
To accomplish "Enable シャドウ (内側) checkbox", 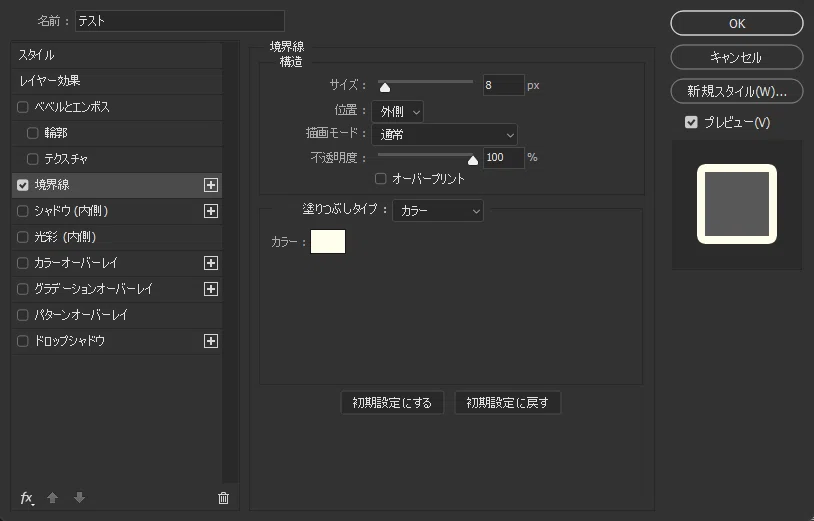I will pos(22,211).
